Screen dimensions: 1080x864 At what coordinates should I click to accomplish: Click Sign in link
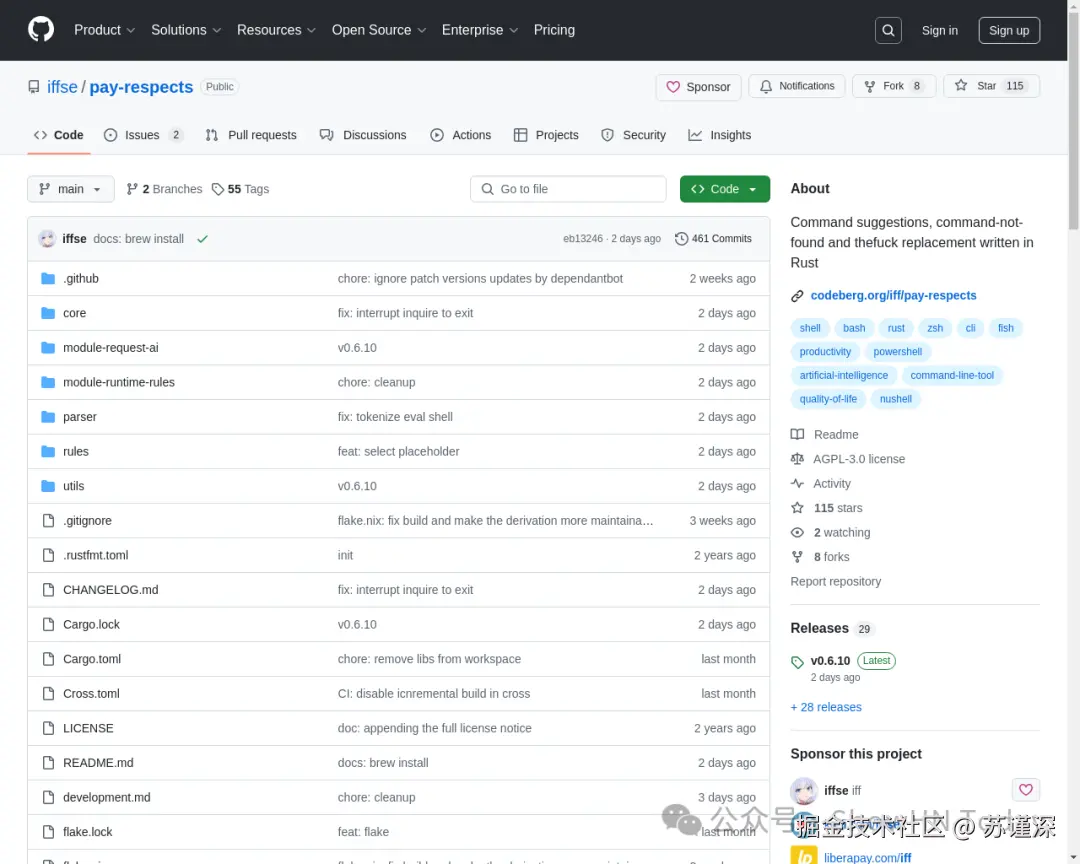pos(939,30)
